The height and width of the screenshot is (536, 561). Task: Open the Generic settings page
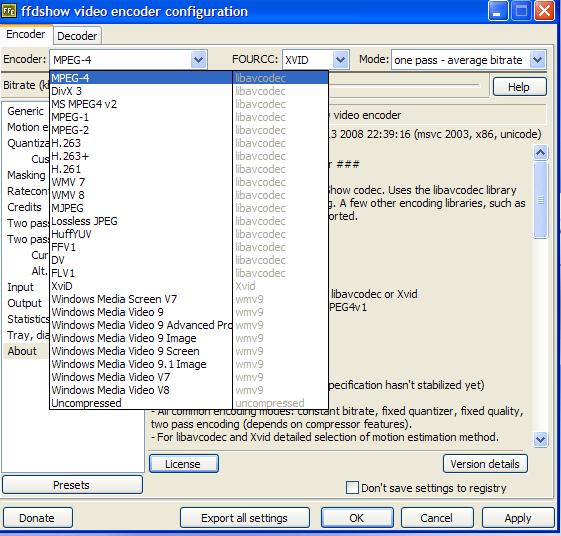coord(25,111)
